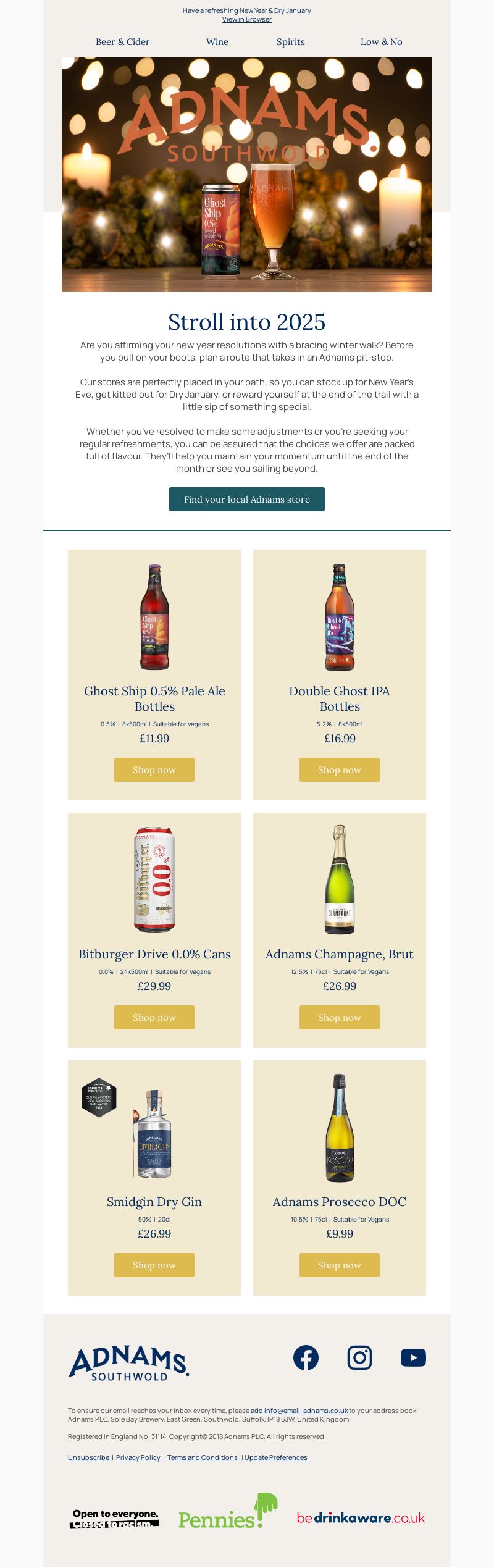Click the Adnams hero banner image
The height and width of the screenshot is (1568, 494).
[247, 175]
